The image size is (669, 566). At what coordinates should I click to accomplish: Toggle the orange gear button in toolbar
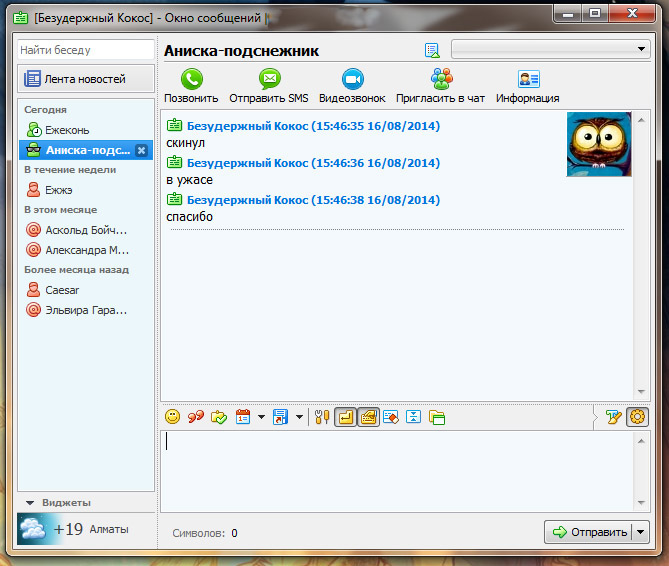pos(637,417)
